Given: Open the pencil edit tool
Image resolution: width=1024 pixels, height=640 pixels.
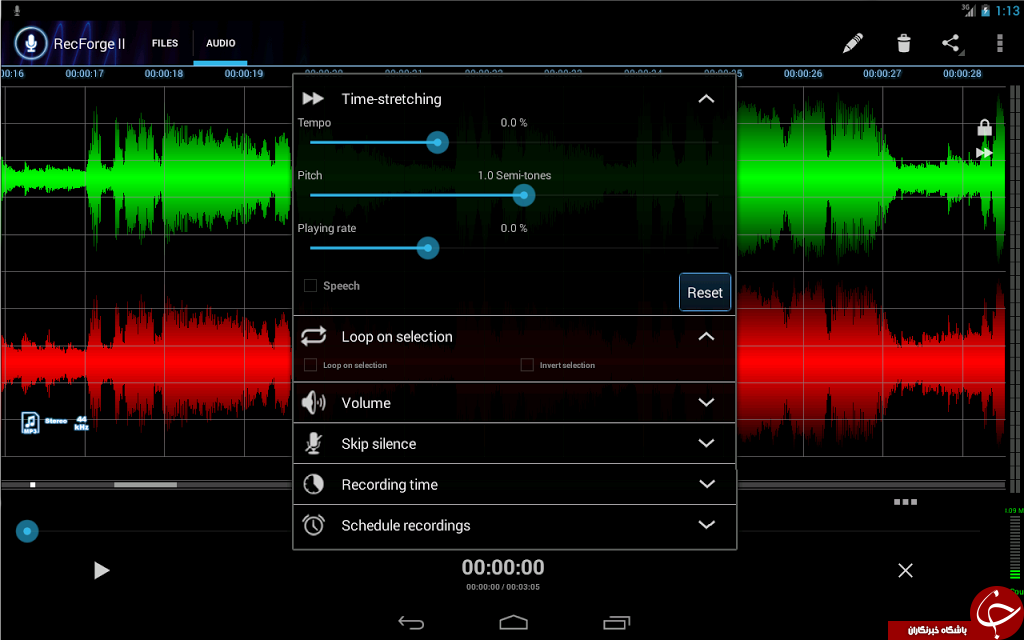Looking at the screenshot, I should coord(853,43).
